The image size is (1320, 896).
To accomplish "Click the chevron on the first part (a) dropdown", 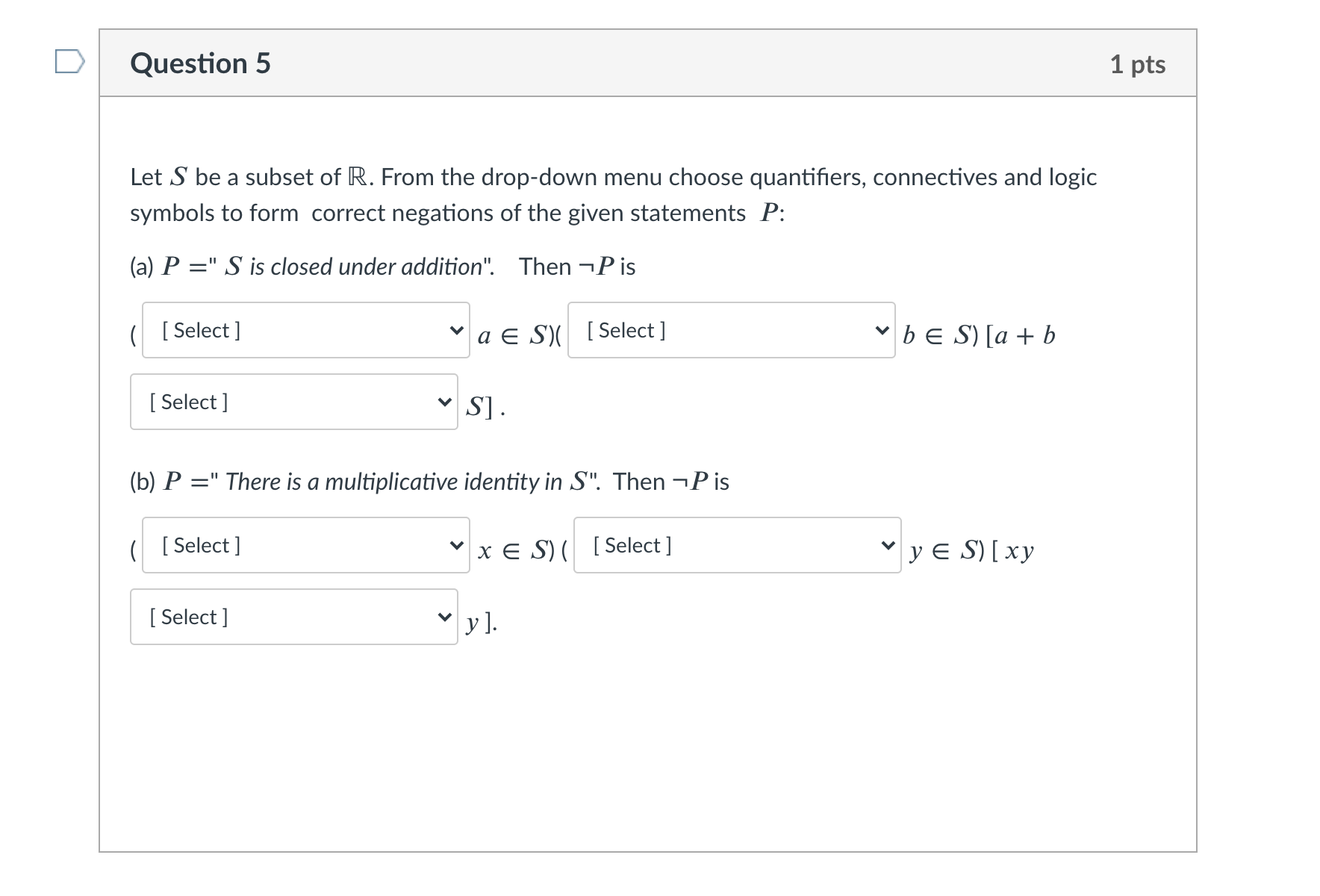I will [x=457, y=331].
